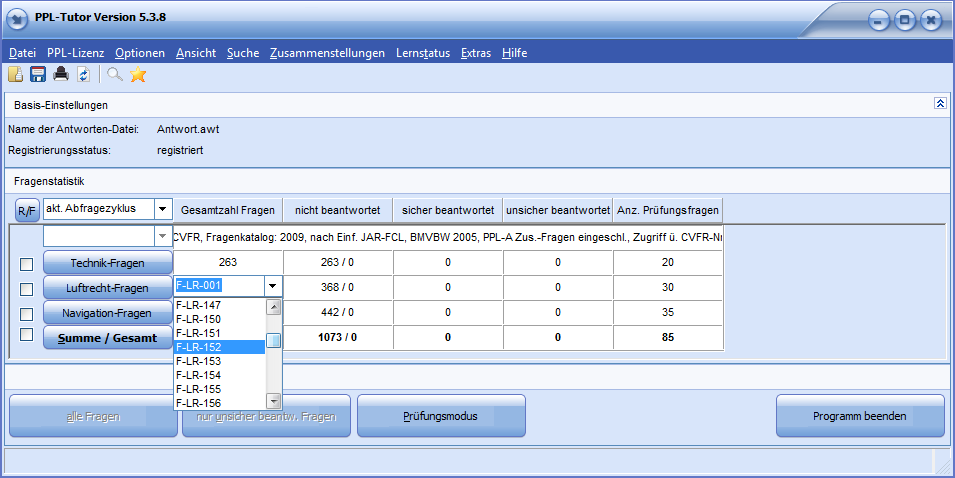Viewport: 955px width, 478px height.
Task: Minimize the PPL-Tutor window
Action: pyautogui.click(x=879, y=20)
